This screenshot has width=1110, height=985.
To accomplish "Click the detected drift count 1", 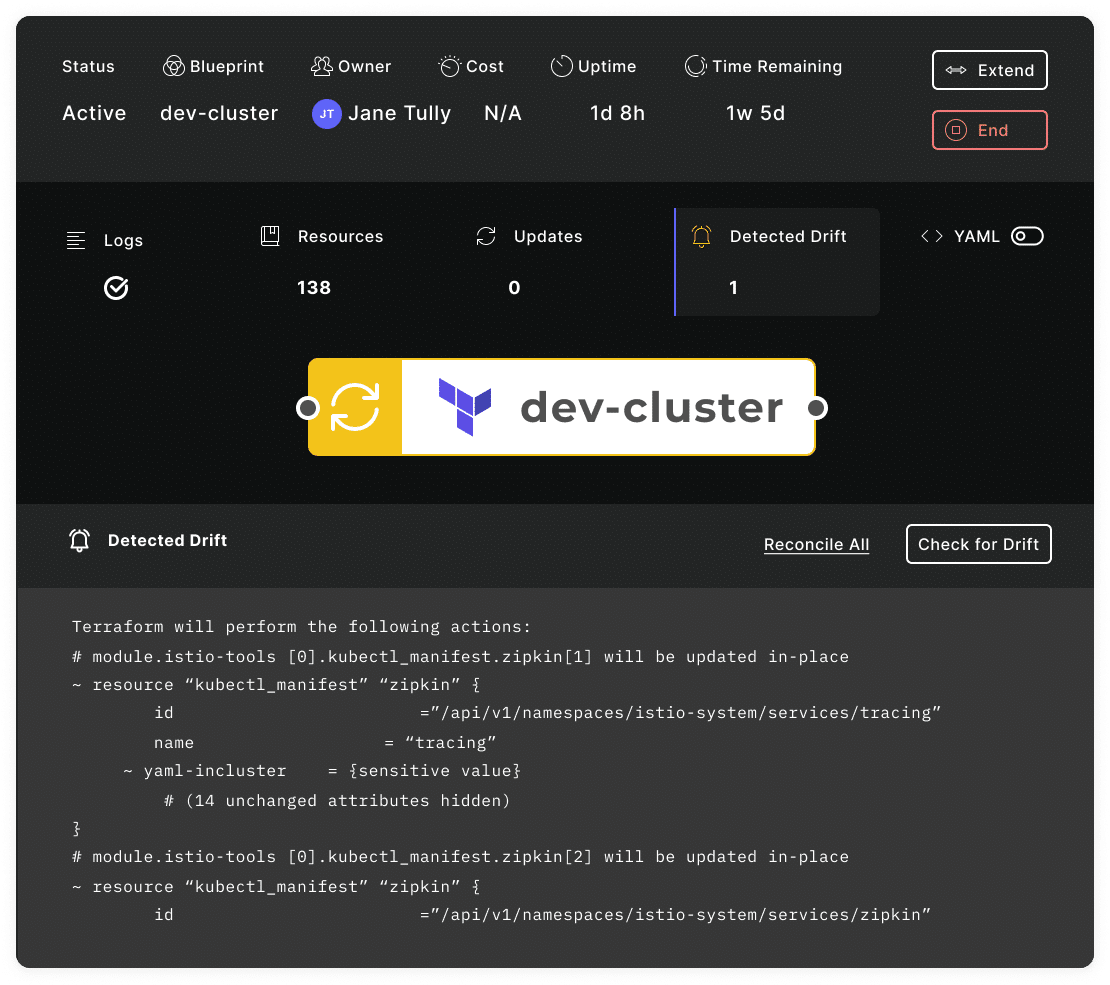I will [x=733, y=287].
